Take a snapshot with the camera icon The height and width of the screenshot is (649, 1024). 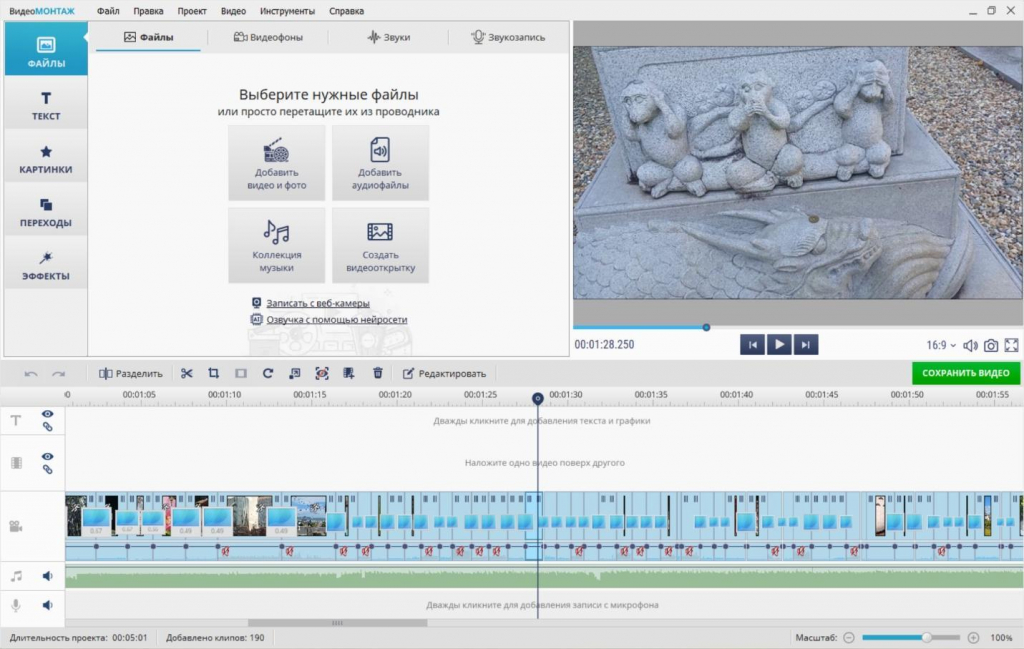coord(990,345)
